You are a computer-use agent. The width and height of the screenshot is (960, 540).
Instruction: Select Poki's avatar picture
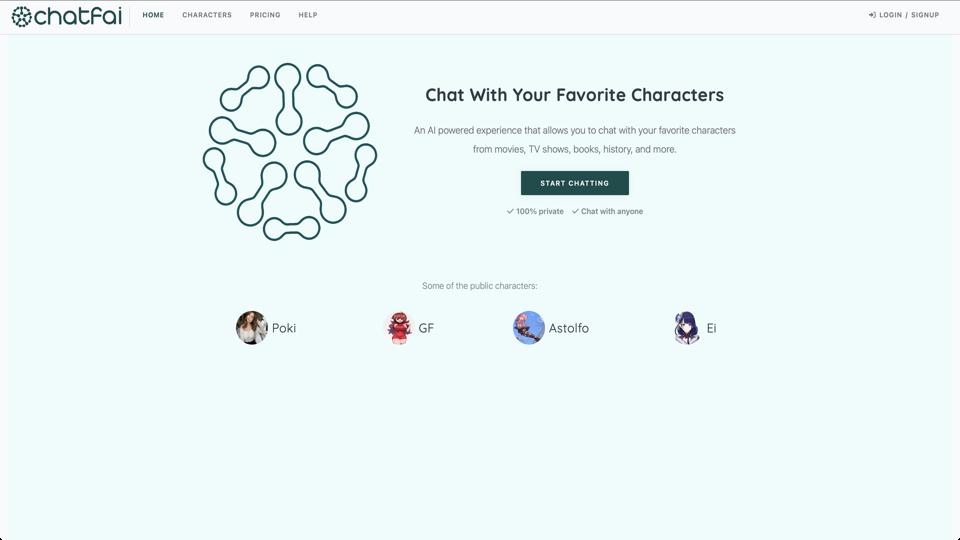point(252,327)
